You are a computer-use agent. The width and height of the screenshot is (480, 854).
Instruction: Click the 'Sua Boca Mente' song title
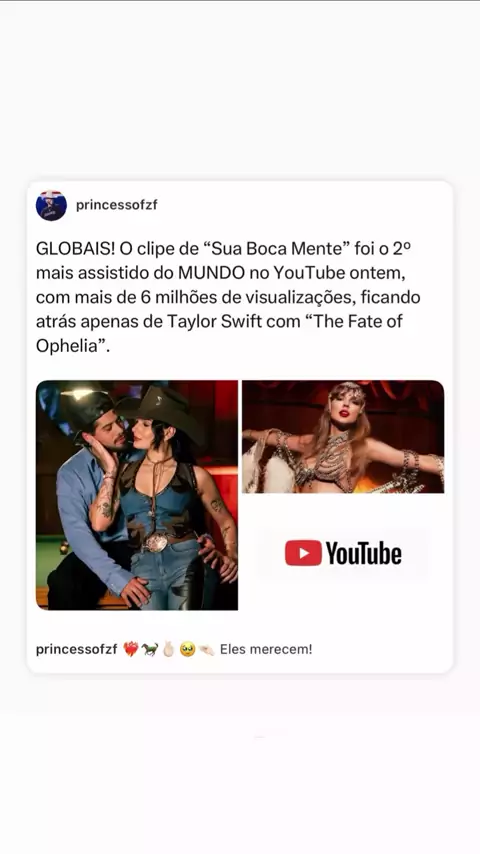pyautogui.click(x=276, y=249)
